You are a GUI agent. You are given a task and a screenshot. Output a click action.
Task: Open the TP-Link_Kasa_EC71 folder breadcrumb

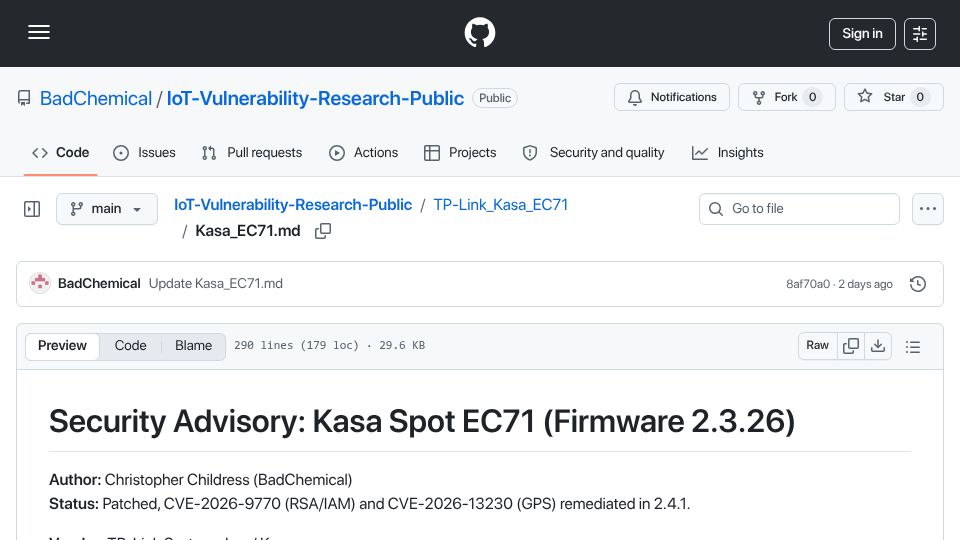(x=501, y=204)
